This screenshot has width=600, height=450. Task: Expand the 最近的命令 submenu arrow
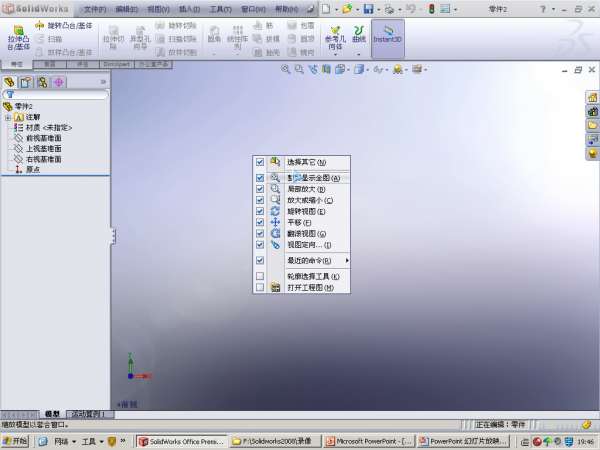(347, 261)
